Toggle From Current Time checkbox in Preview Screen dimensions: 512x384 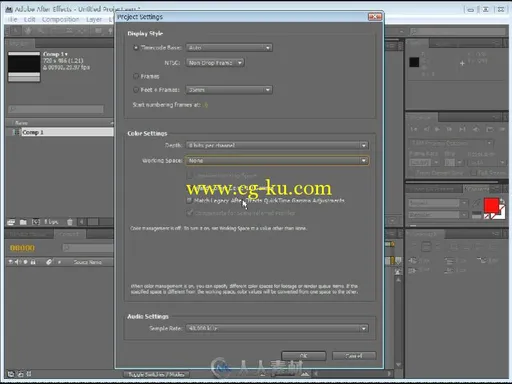412,173
